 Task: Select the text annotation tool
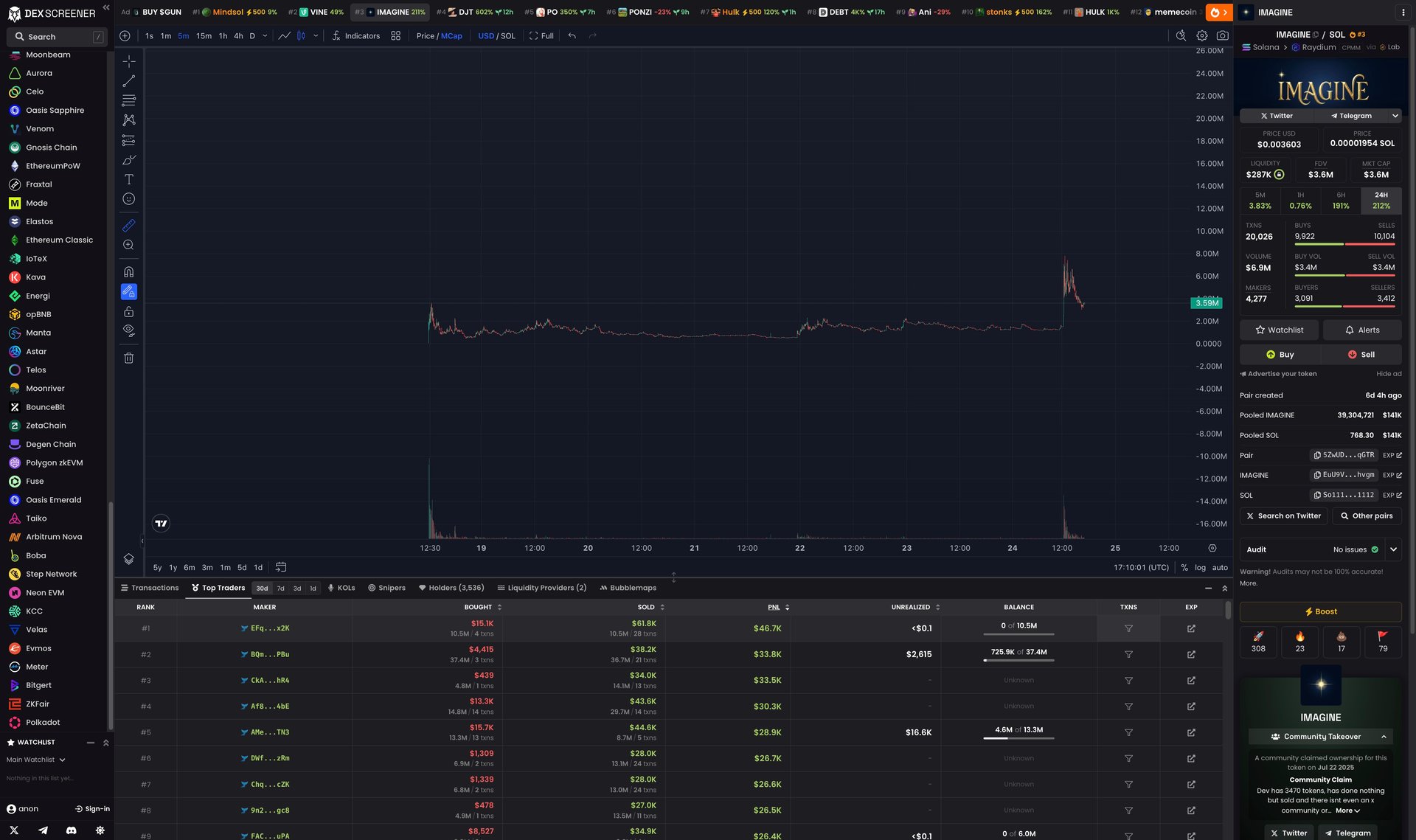click(128, 179)
